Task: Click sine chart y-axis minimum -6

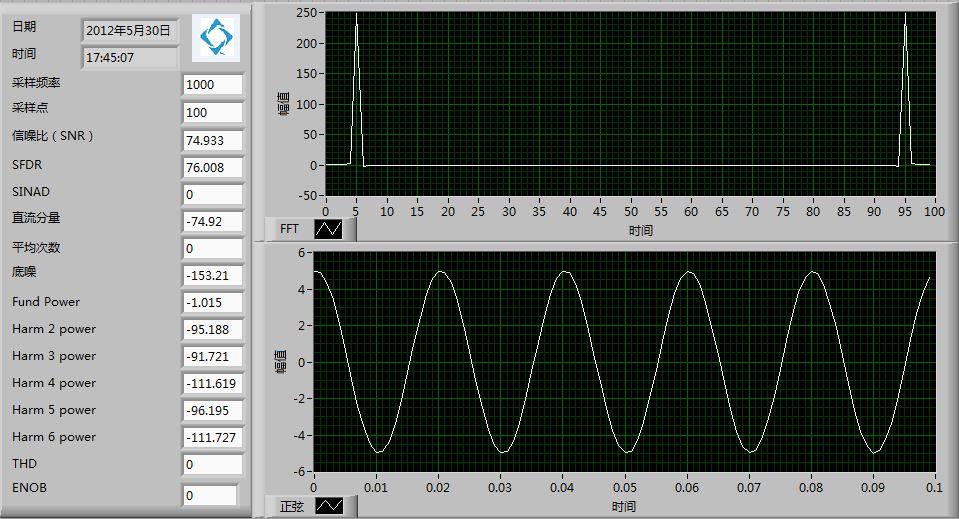Action: point(298,471)
